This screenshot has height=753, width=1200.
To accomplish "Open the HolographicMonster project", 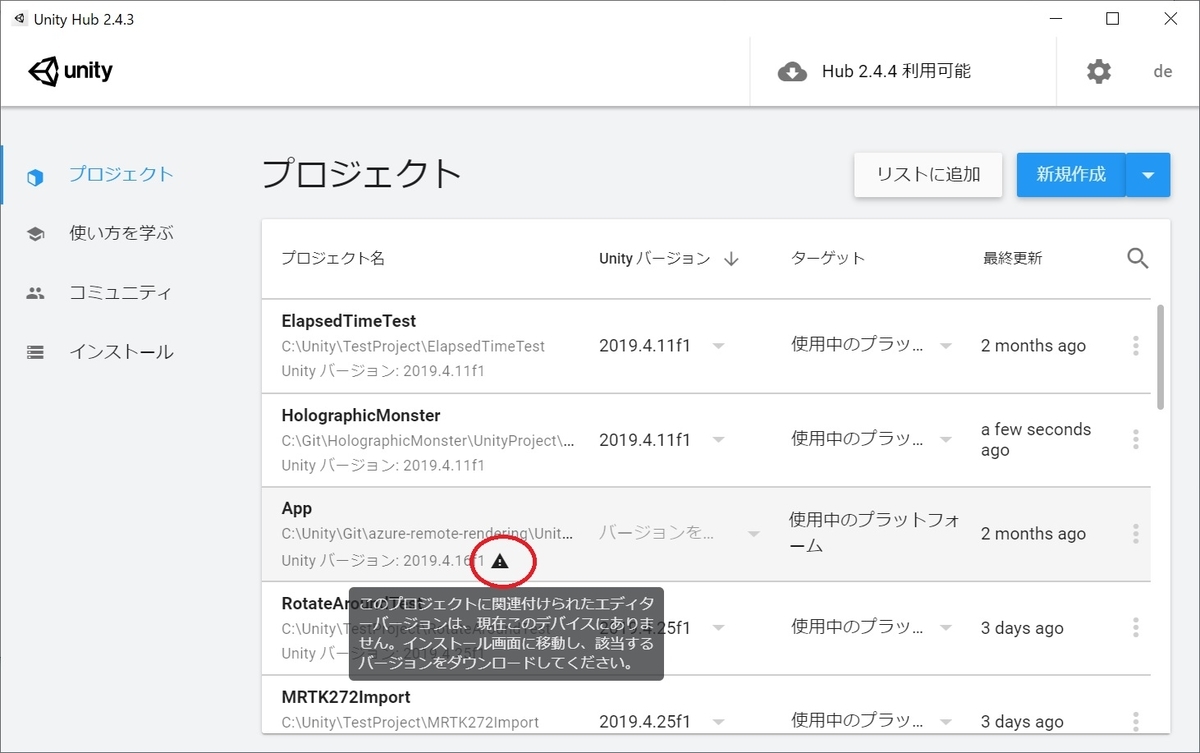I will (361, 415).
